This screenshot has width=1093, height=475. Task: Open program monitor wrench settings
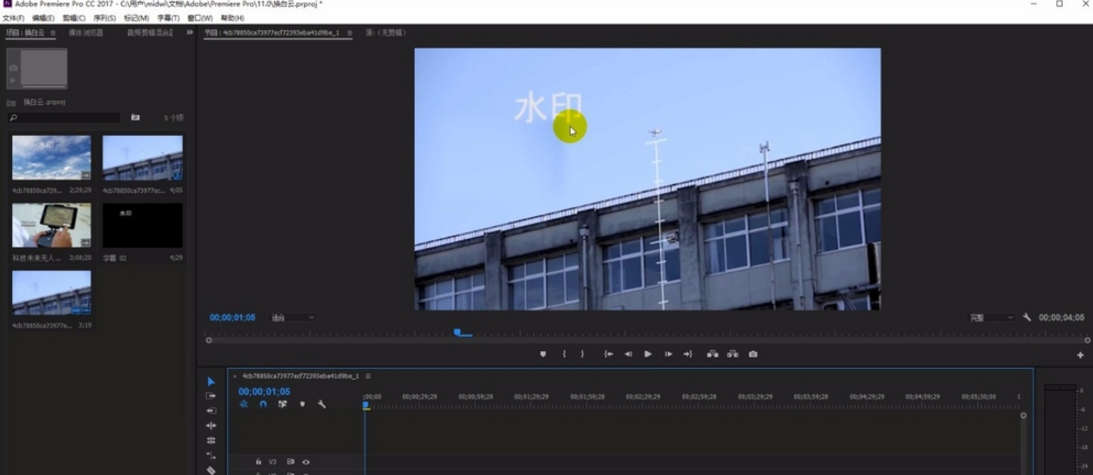click(x=1027, y=318)
